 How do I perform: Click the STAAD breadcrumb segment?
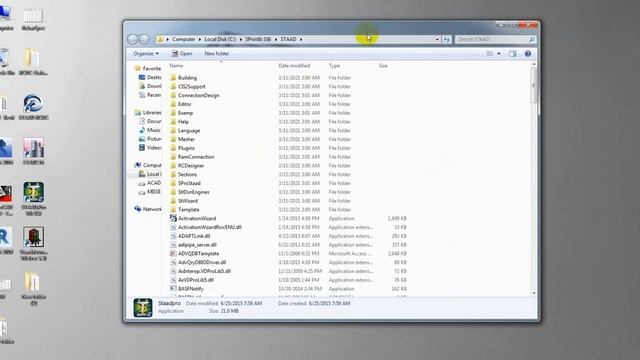pyautogui.click(x=288, y=39)
